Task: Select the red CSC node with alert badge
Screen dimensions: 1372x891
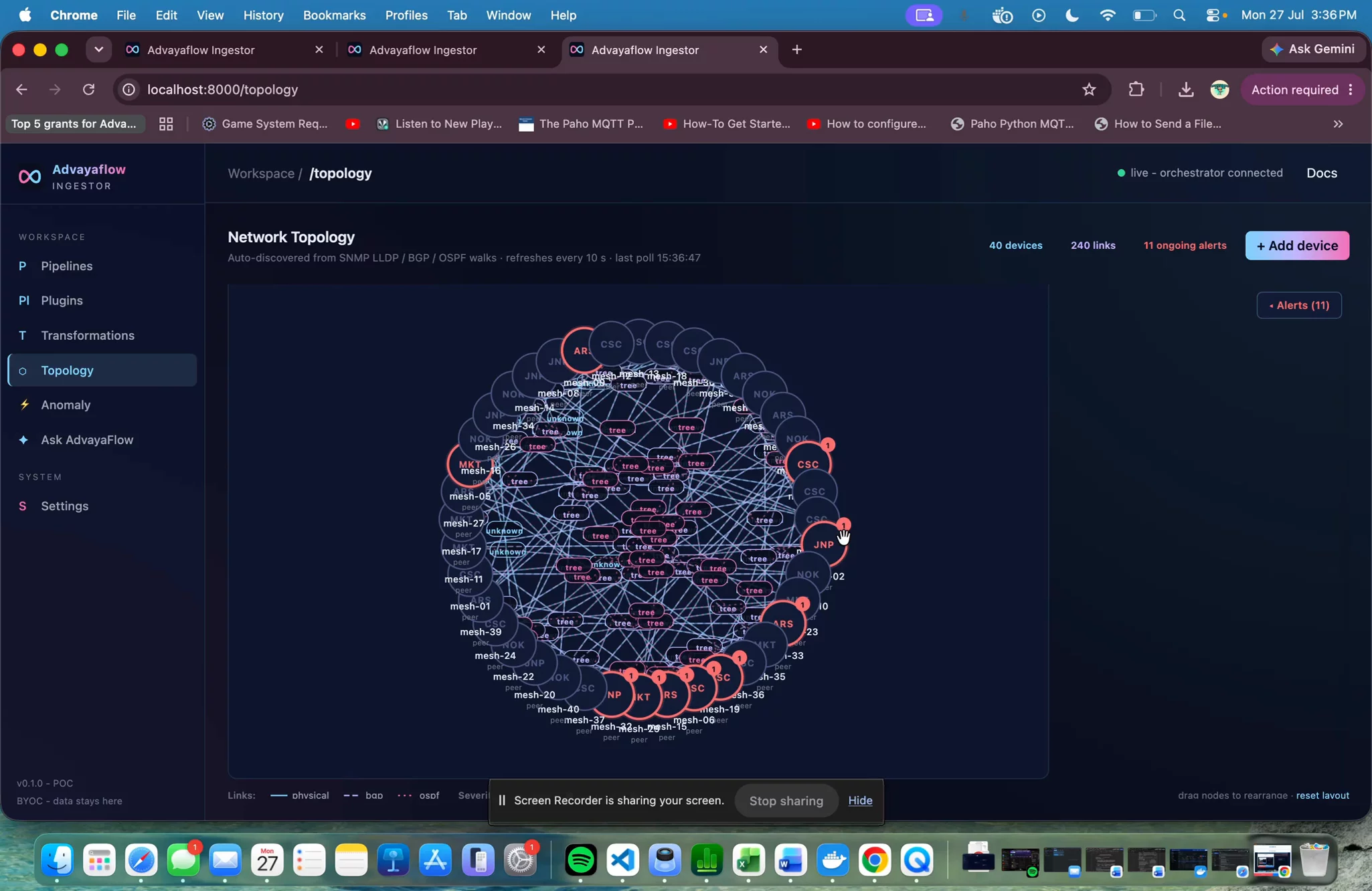Action: click(808, 464)
